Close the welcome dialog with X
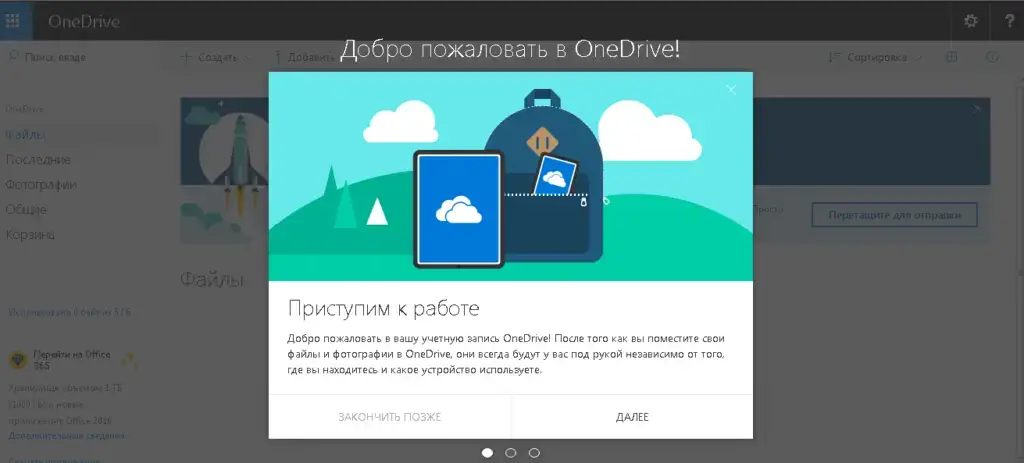The image size is (1024, 463). pyautogui.click(x=731, y=90)
